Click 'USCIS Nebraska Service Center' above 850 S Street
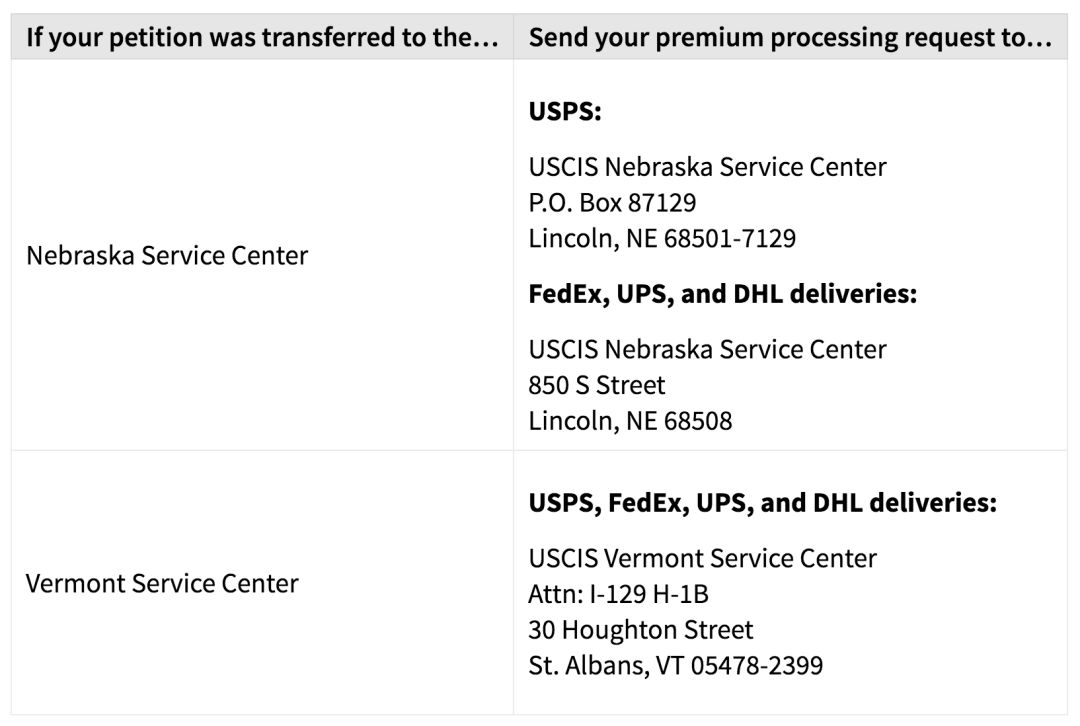The width and height of the screenshot is (1080, 726). [x=707, y=349]
